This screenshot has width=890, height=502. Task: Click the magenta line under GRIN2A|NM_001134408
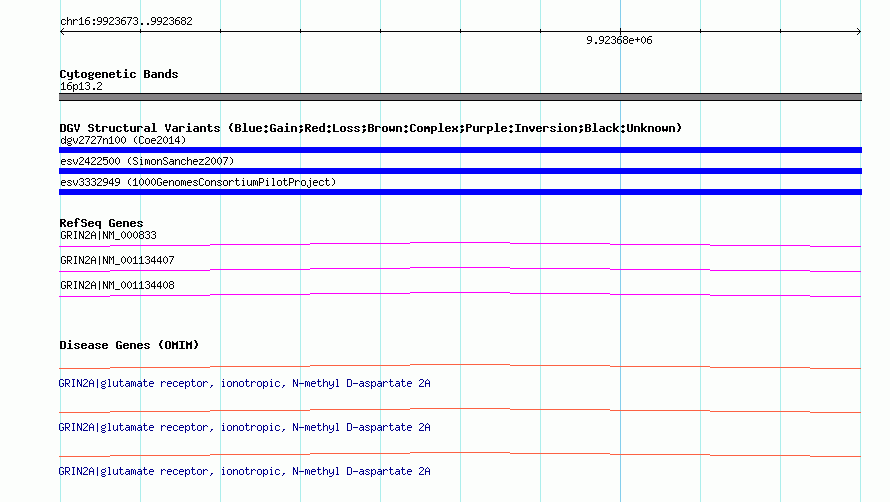click(460, 295)
